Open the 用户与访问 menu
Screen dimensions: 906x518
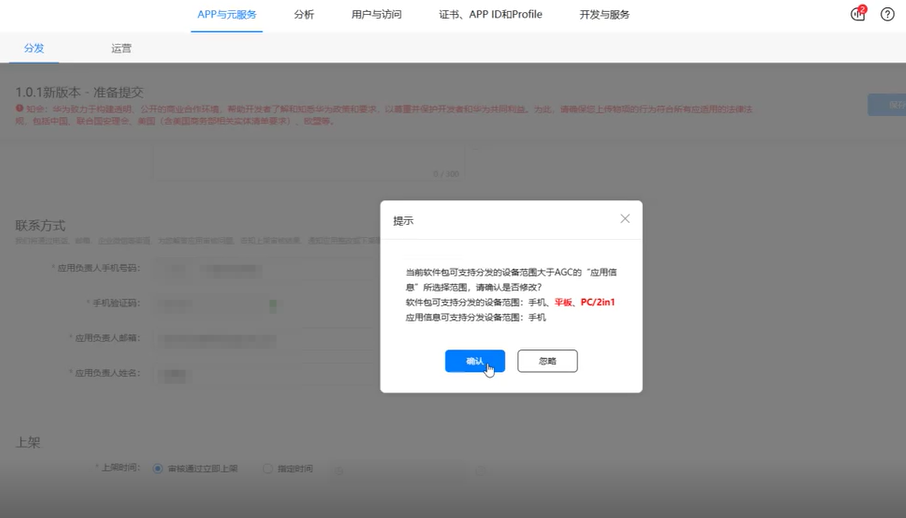pyautogui.click(x=376, y=15)
